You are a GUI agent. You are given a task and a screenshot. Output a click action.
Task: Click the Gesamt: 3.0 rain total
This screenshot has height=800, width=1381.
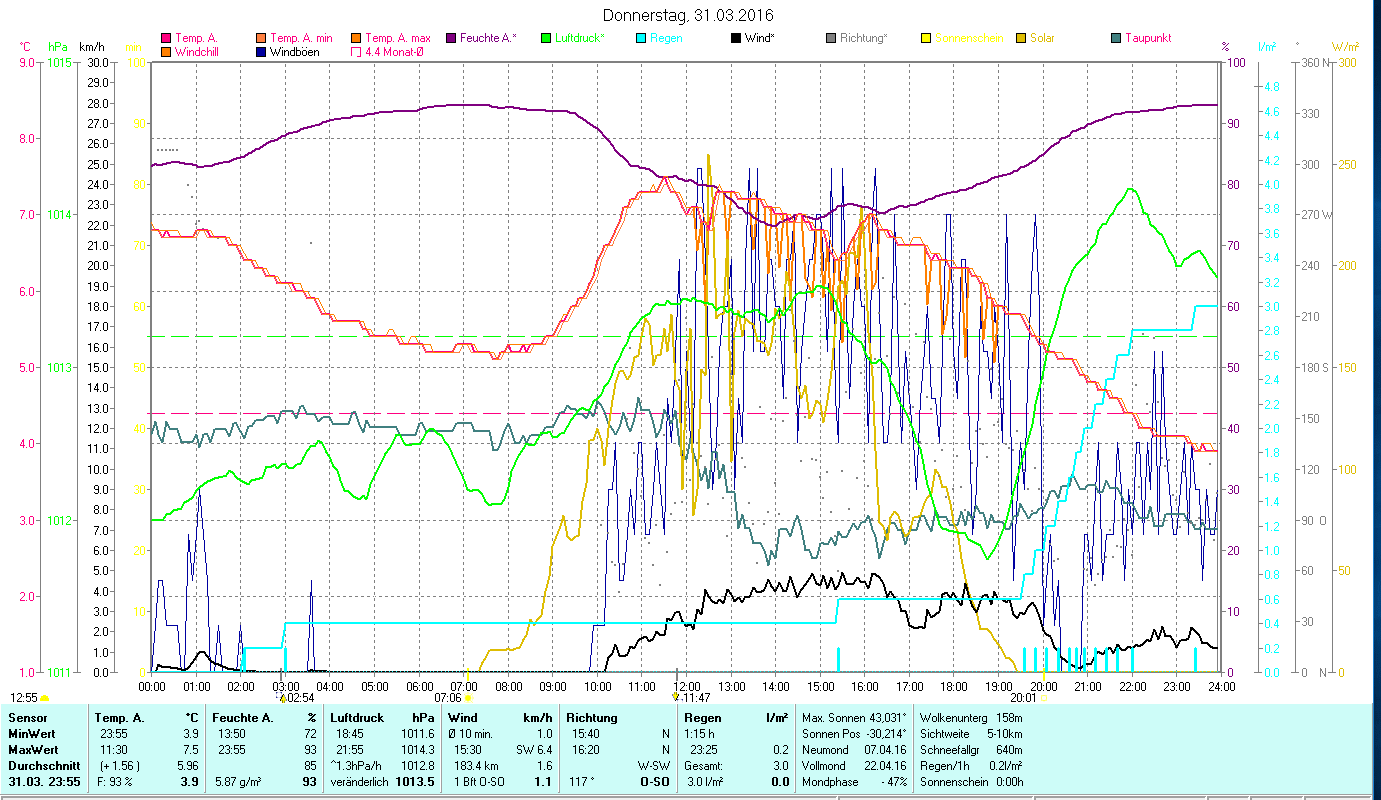736,766
